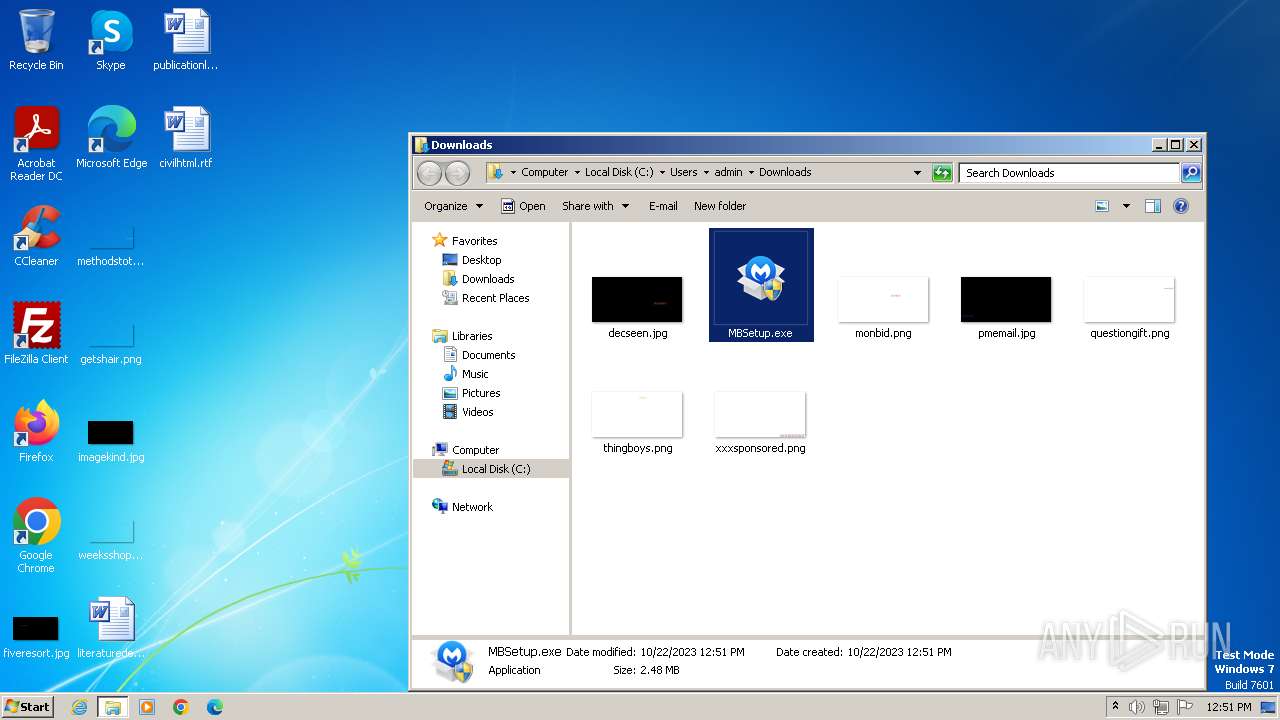Open Explorer help
Viewport: 1280px width, 720px height.
point(1181,206)
